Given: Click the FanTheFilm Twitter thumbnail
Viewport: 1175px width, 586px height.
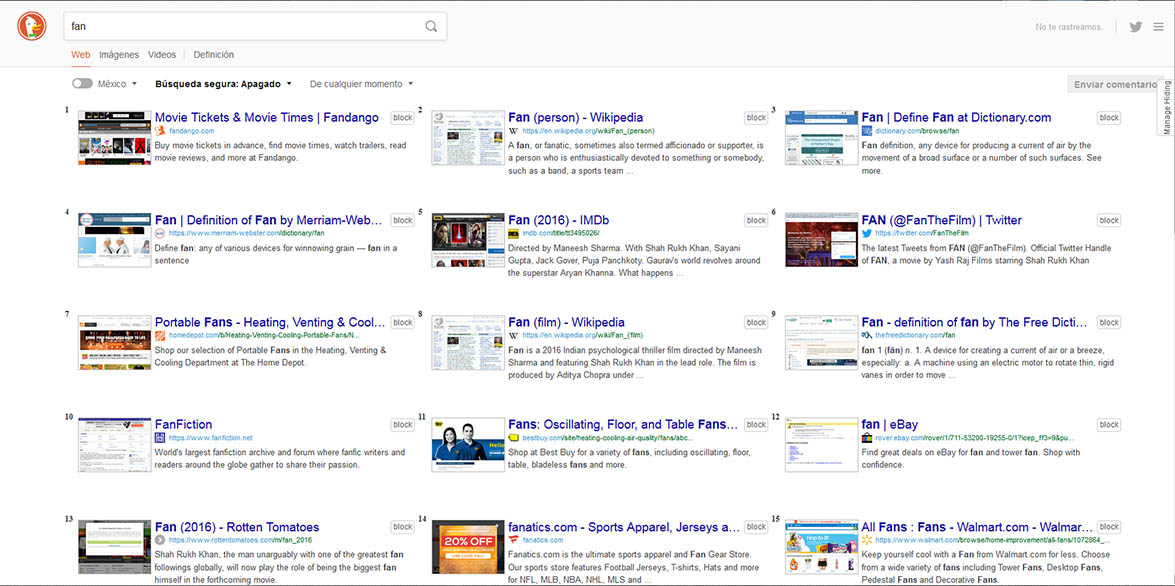Looking at the screenshot, I should pyautogui.click(x=822, y=240).
